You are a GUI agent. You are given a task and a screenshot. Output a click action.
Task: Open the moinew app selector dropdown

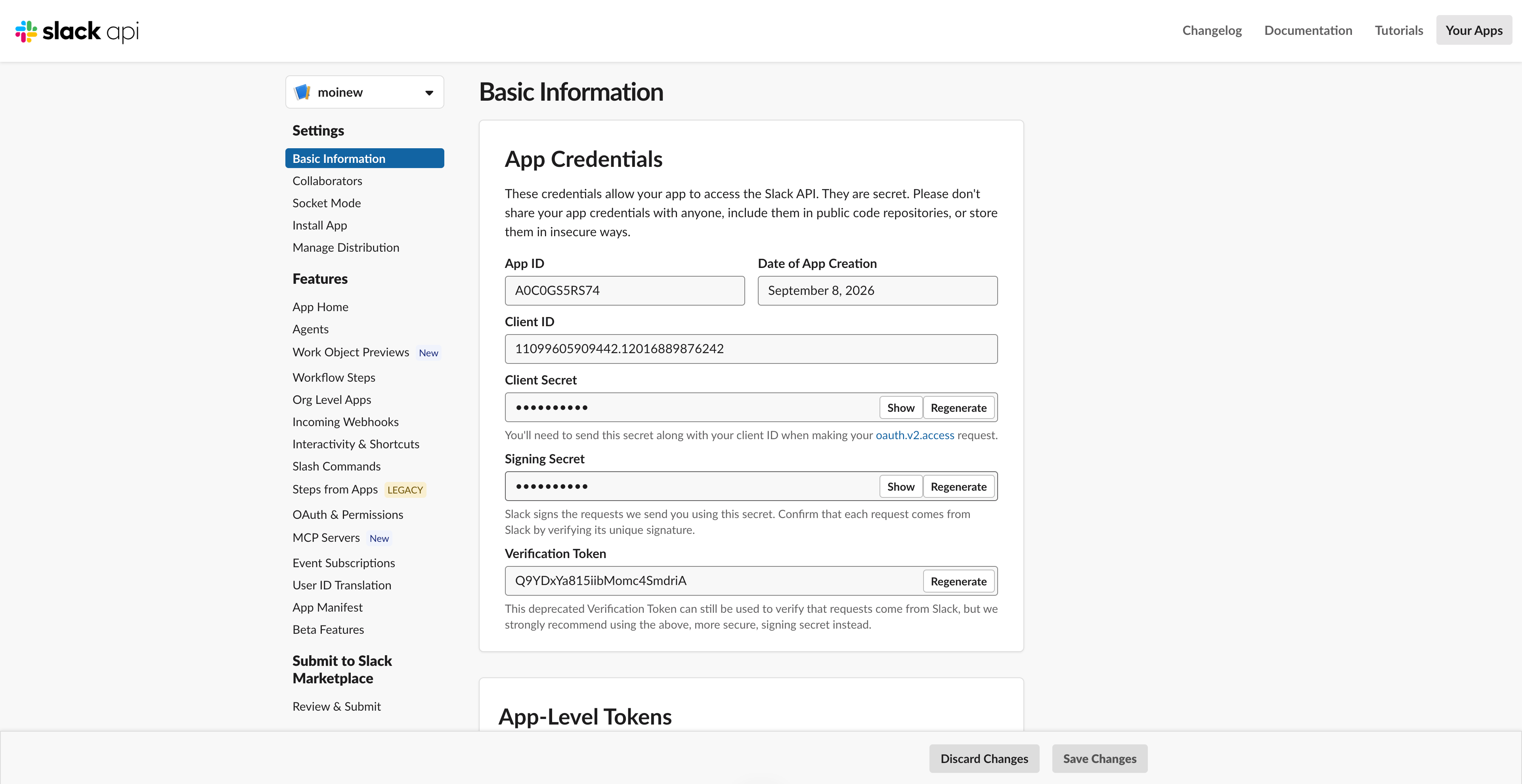tap(365, 92)
